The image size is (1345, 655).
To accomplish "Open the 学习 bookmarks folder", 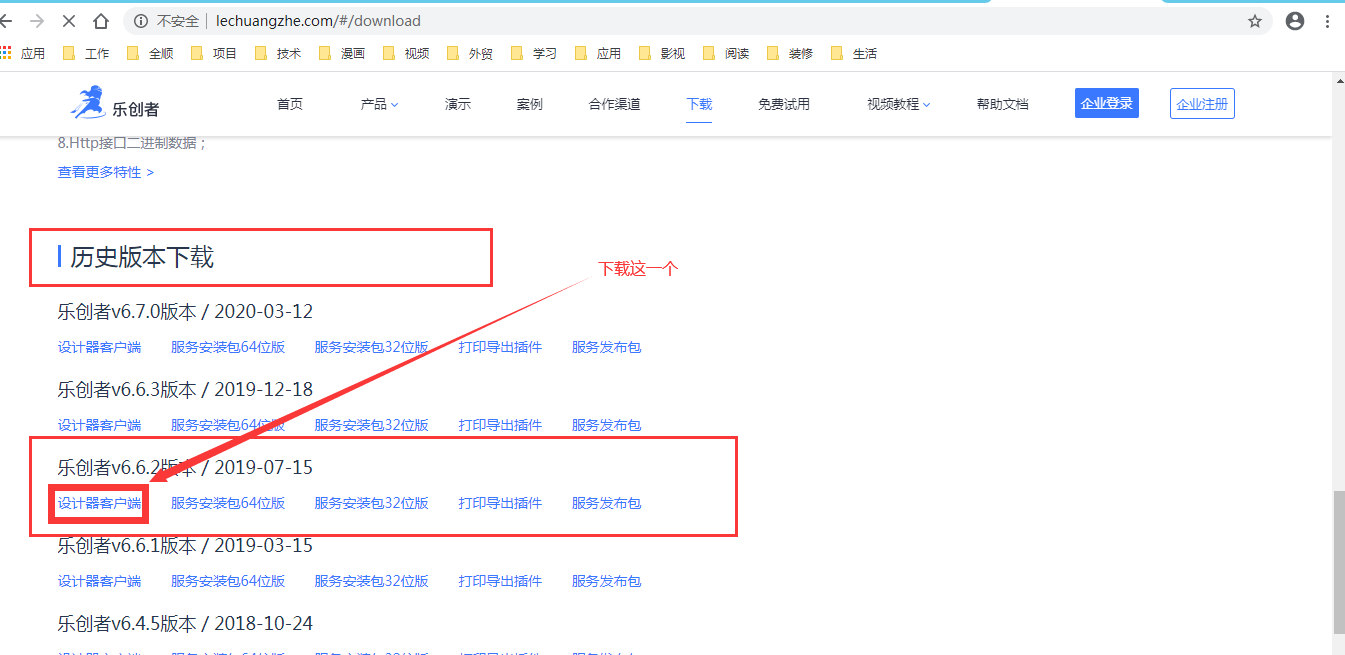I will tap(534, 53).
